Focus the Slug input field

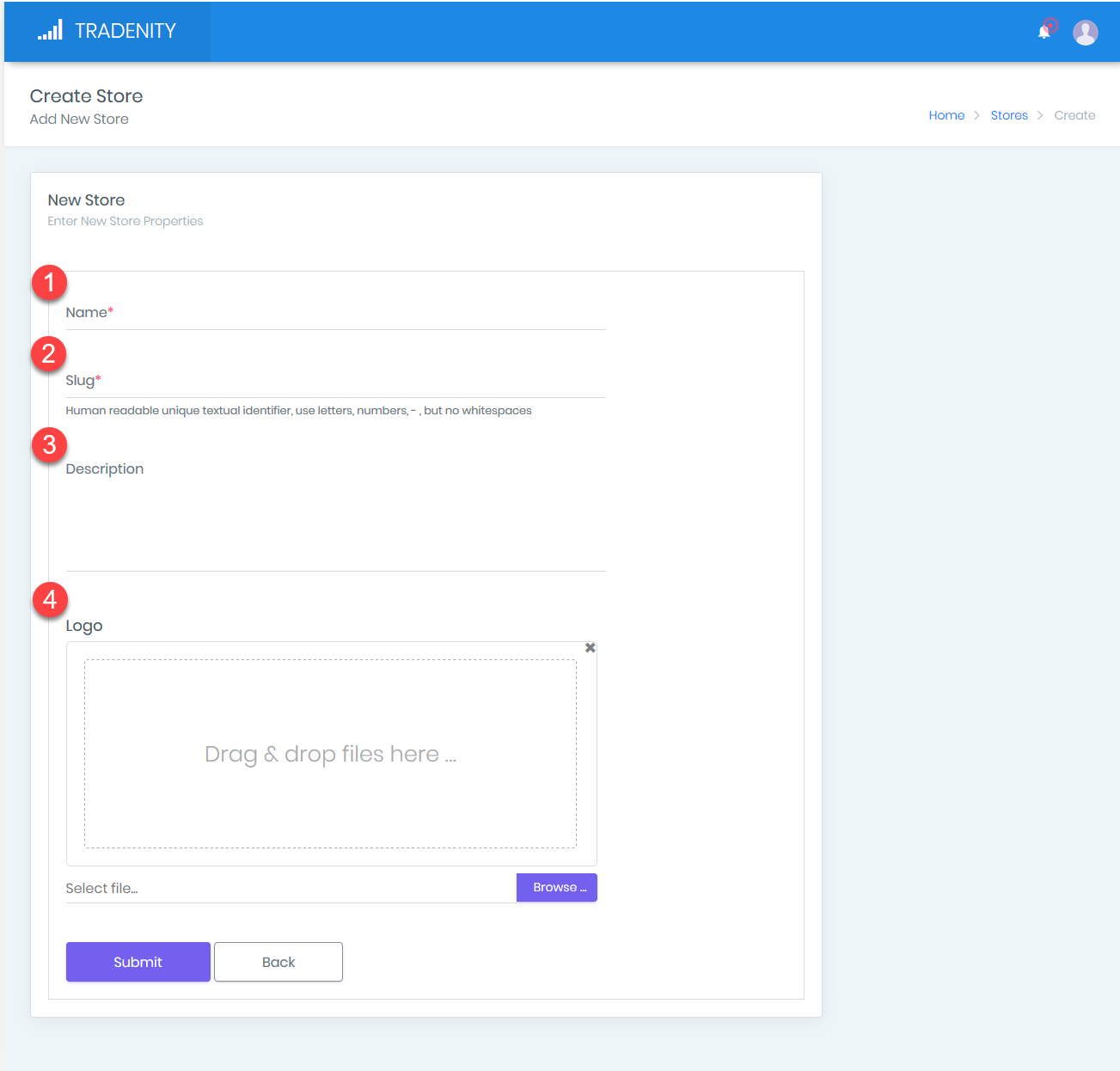coord(335,381)
